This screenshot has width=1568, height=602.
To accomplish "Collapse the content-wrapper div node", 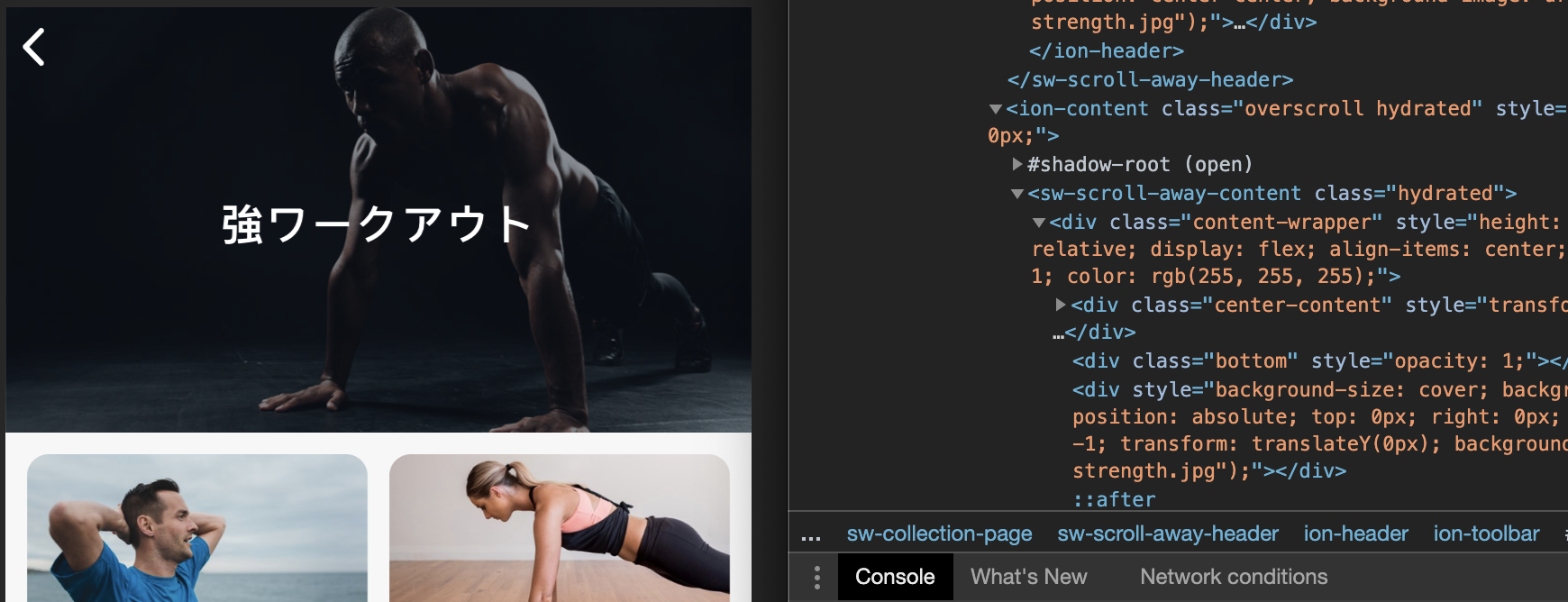I will tap(1039, 223).
